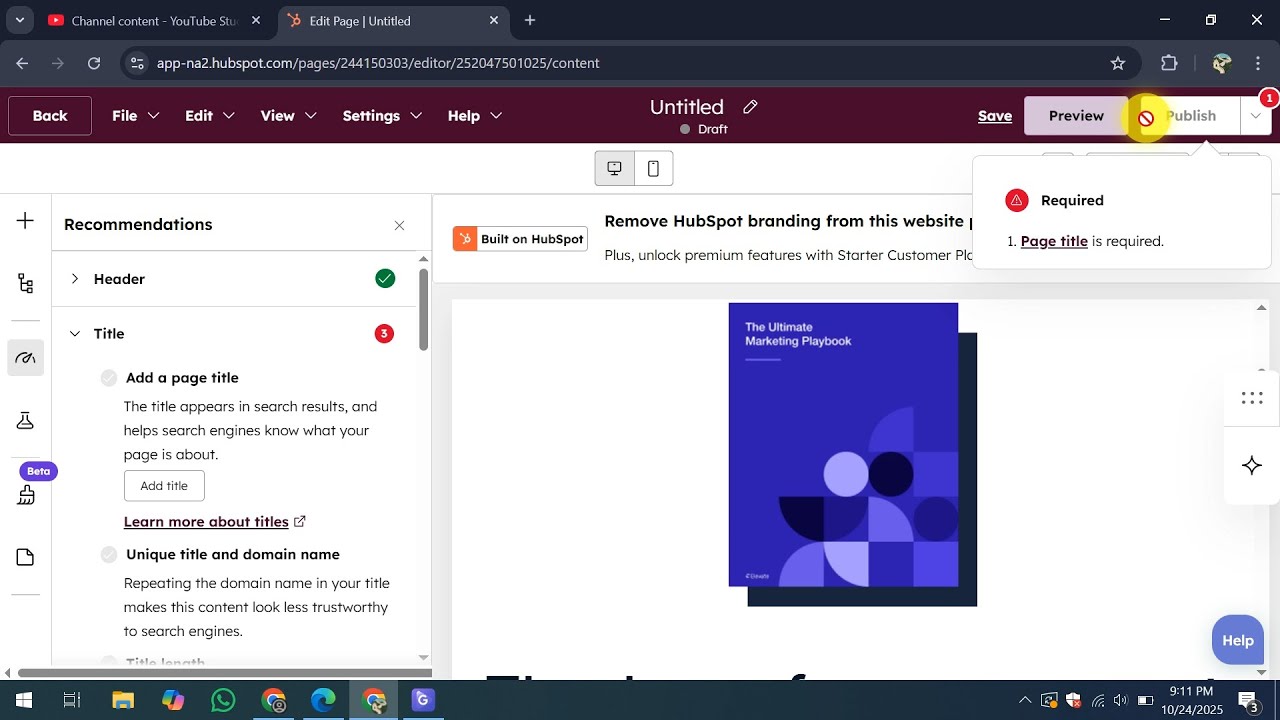Click the Add (plus) icon in the left sidebar

tap(26, 221)
